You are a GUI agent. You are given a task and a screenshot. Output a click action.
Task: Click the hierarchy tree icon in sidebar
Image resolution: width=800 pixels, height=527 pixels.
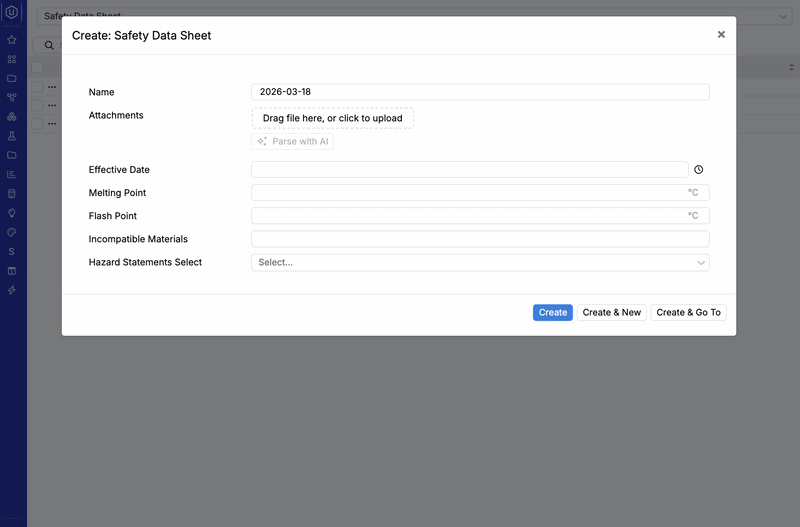tap(12, 97)
